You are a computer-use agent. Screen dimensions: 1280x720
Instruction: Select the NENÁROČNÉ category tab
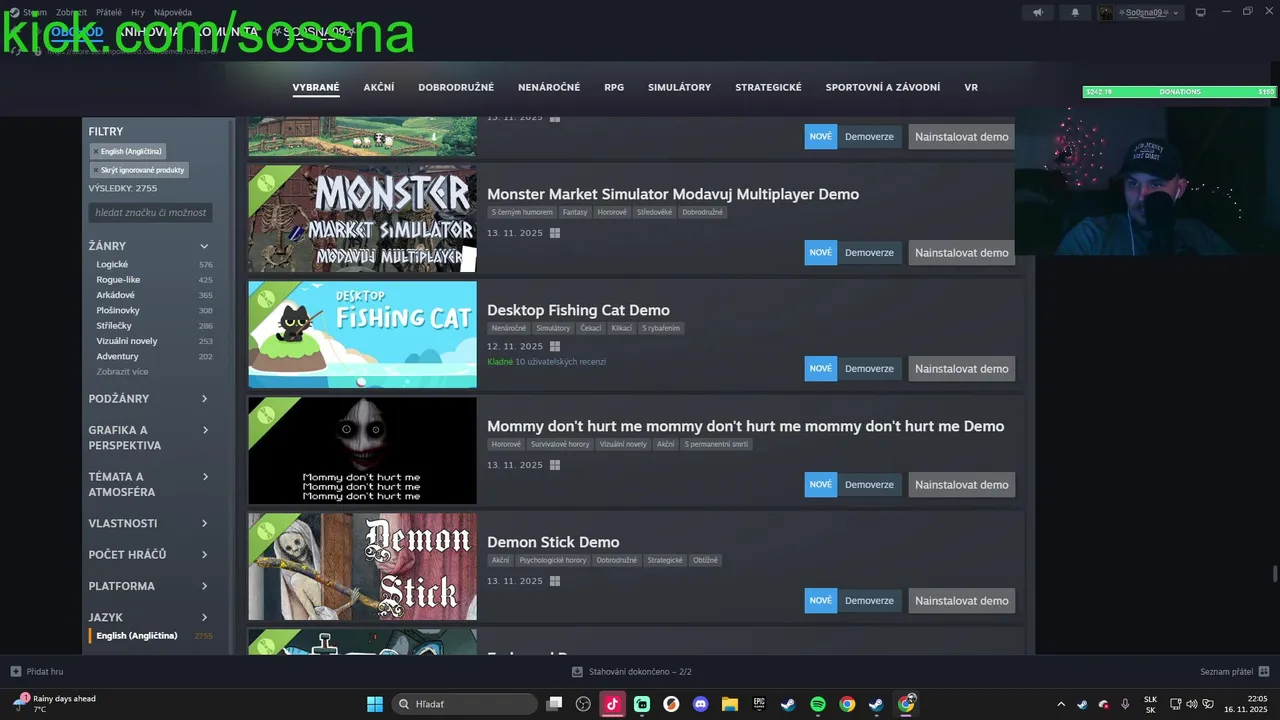tap(549, 88)
